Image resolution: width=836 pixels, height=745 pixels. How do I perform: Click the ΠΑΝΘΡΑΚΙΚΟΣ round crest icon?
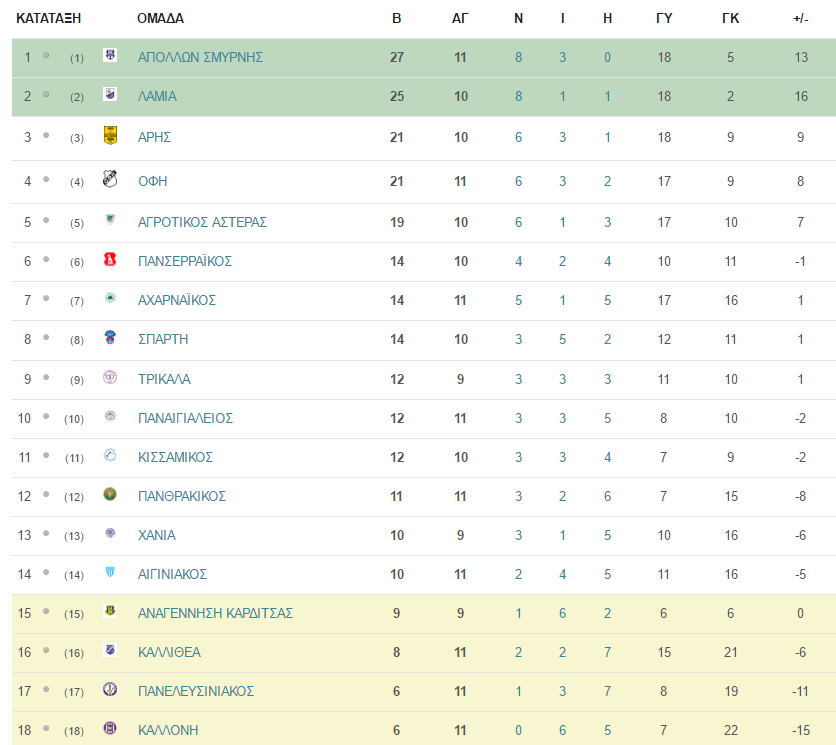(x=110, y=494)
